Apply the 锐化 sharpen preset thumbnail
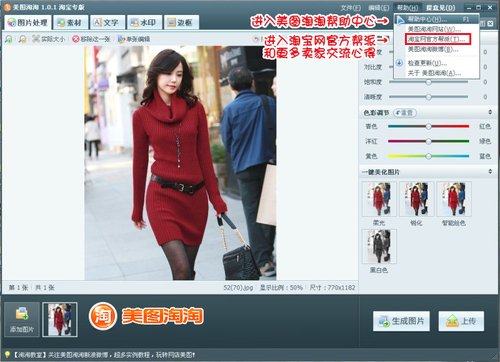This screenshot has width=500, height=362. pos(416,199)
